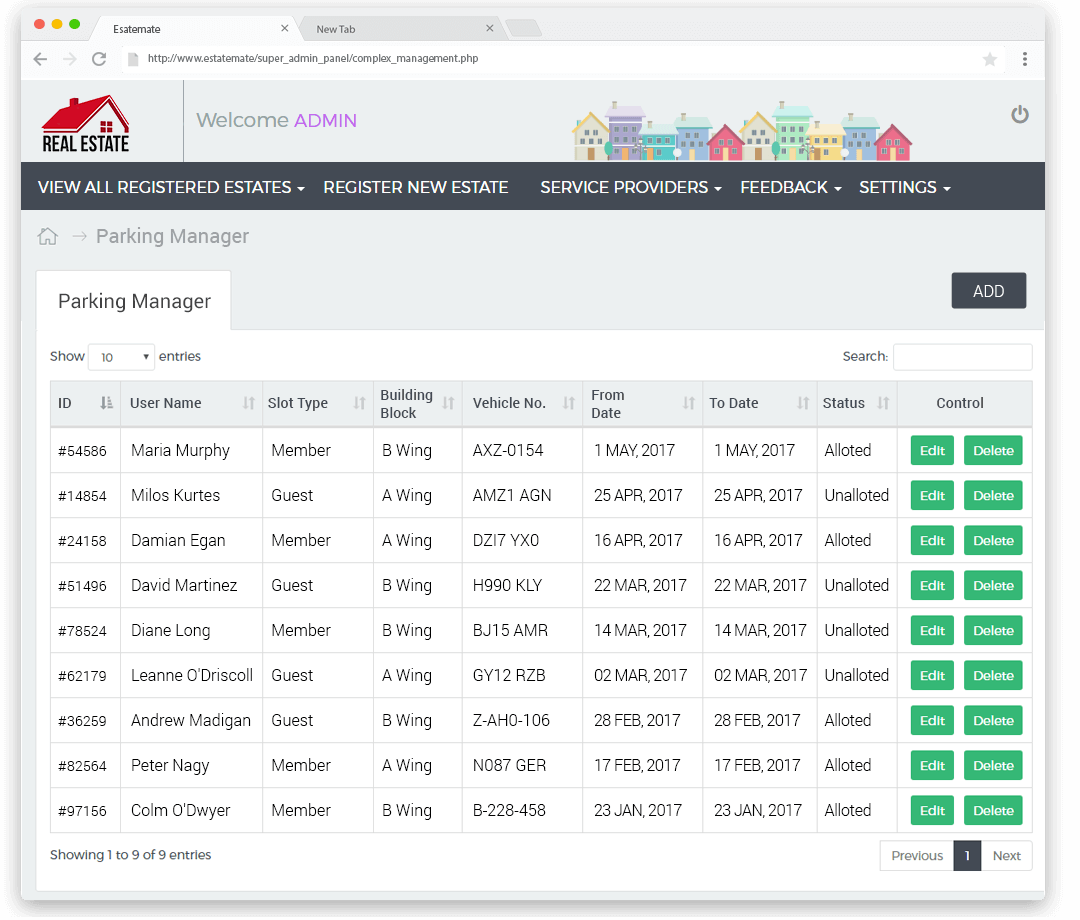Expand the Service Providers menu

pyautogui.click(x=630, y=187)
